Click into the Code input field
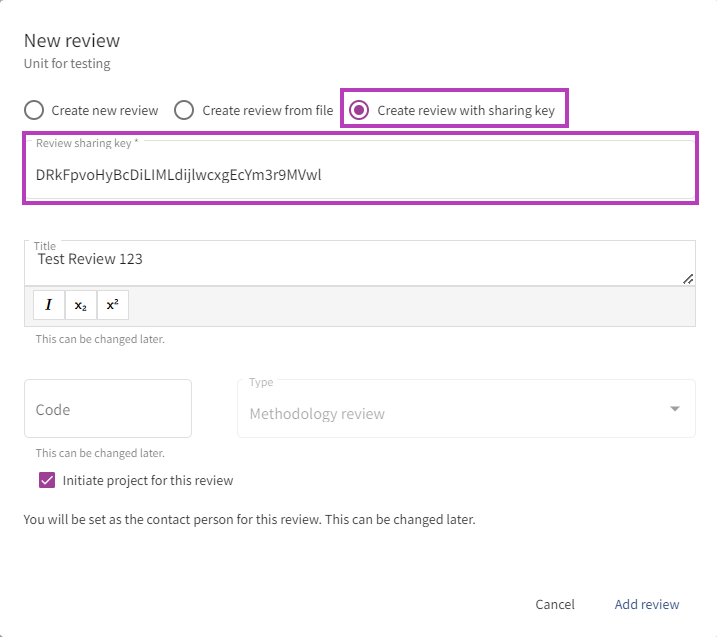 pyautogui.click(x=108, y=409)
